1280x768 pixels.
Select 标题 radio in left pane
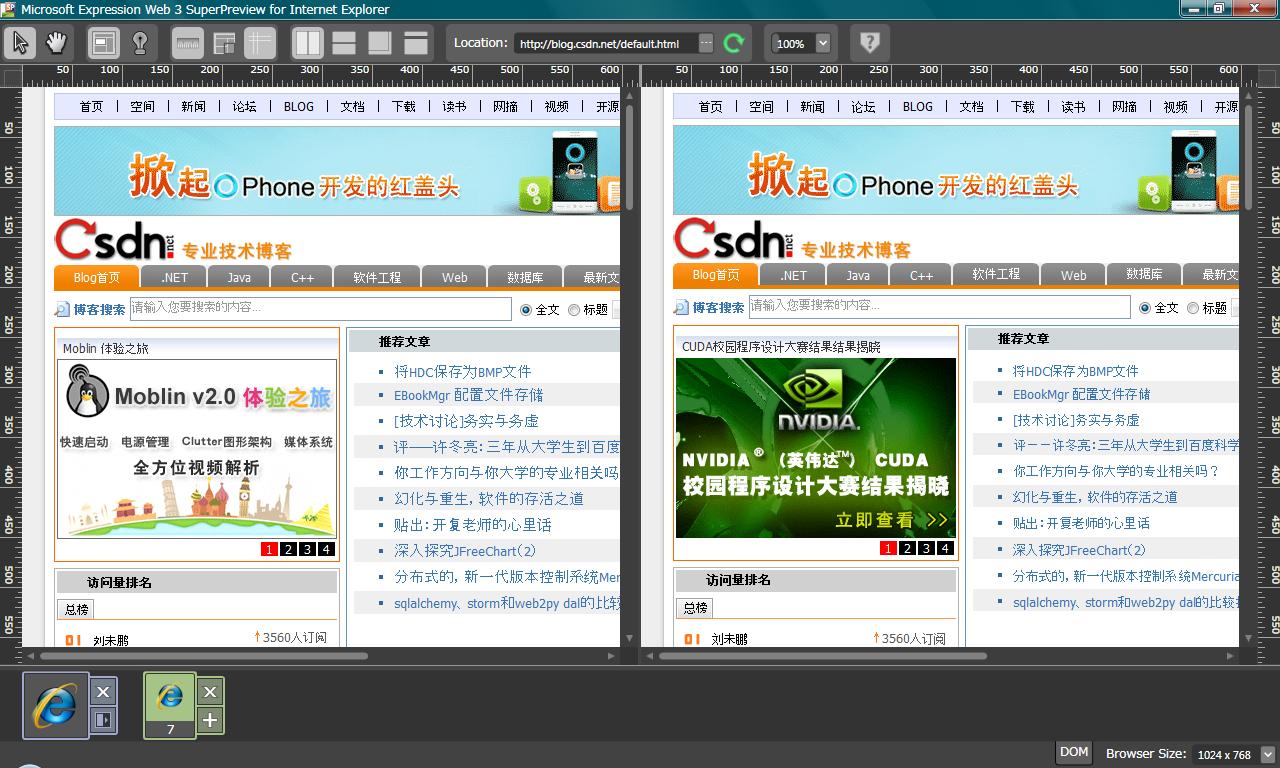tap(574, 310)
